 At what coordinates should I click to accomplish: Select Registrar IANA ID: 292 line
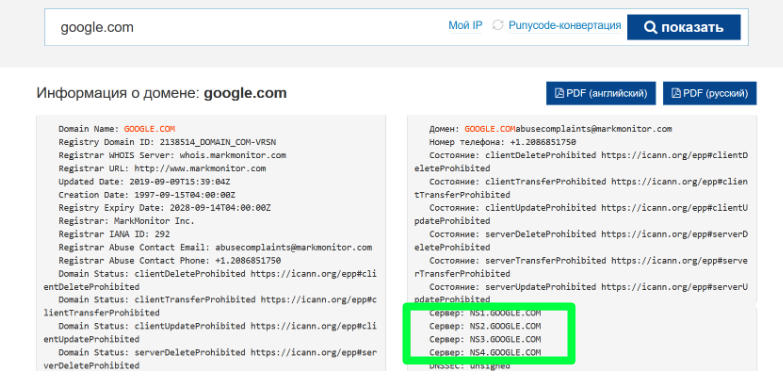pyautogui.click(x=114, y=234)
